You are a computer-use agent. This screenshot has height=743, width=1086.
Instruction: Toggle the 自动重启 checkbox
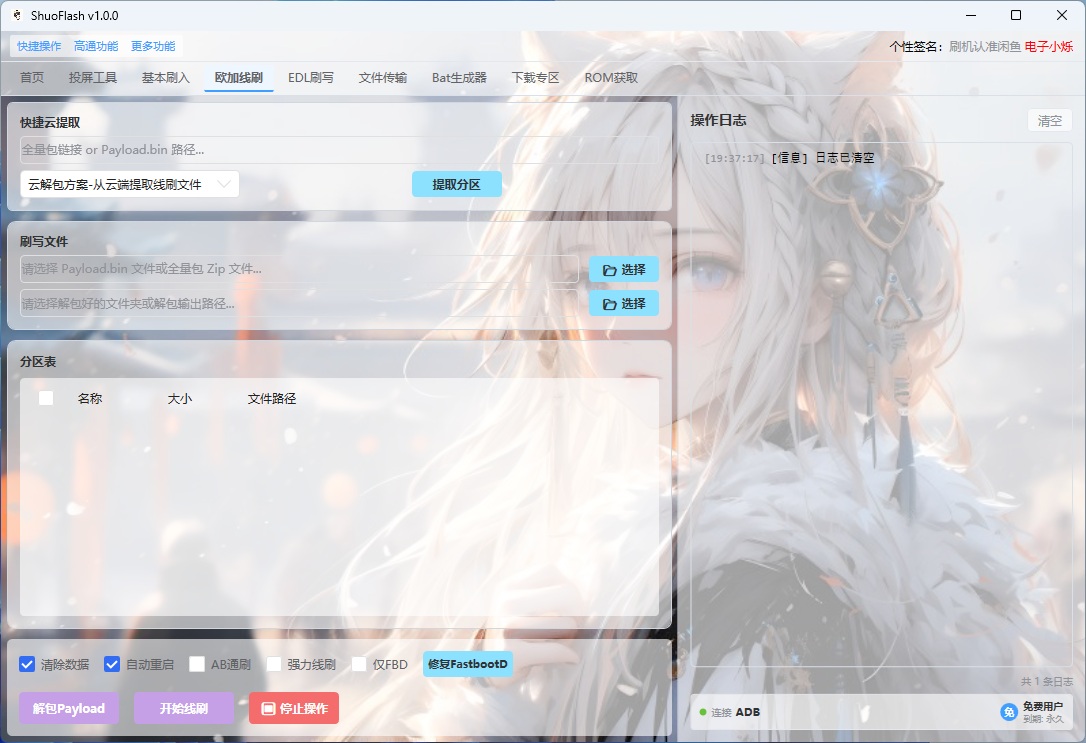click(112, 664)
